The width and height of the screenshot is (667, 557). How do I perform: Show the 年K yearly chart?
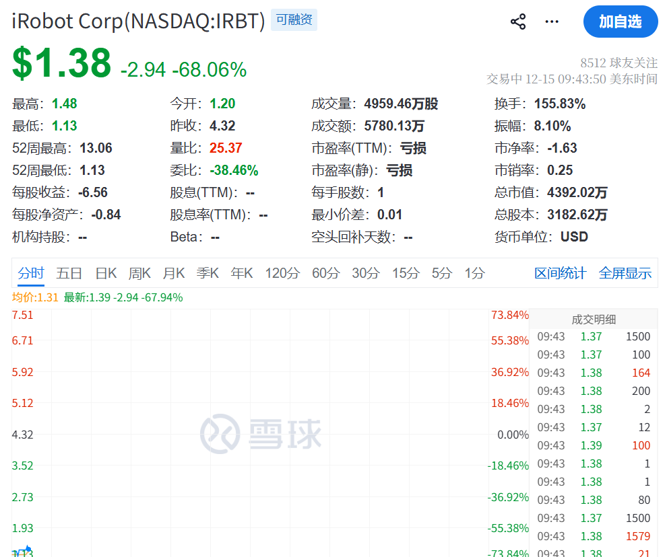pyautogui.click(x=242, y=273)
